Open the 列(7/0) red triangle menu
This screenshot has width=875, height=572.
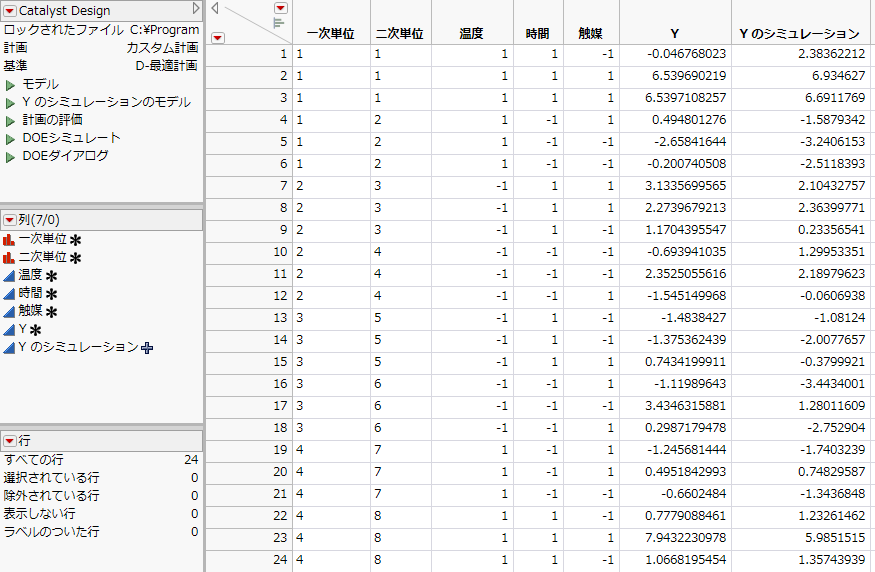(9, 220)
